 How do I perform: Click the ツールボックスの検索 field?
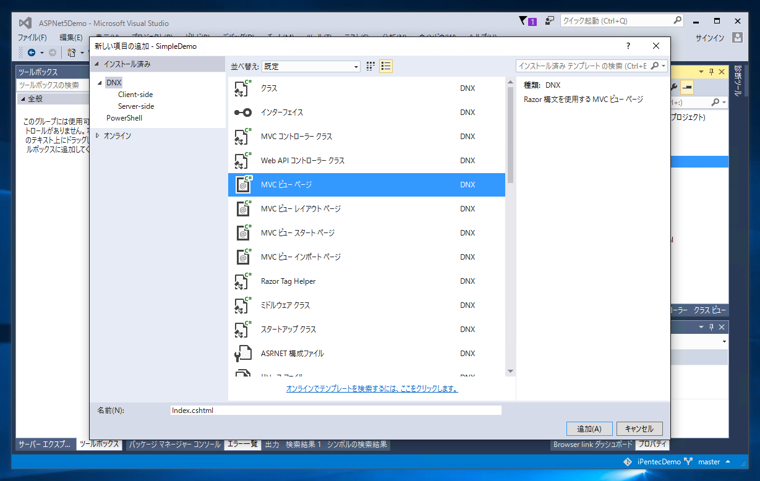(x=53, y=85)
